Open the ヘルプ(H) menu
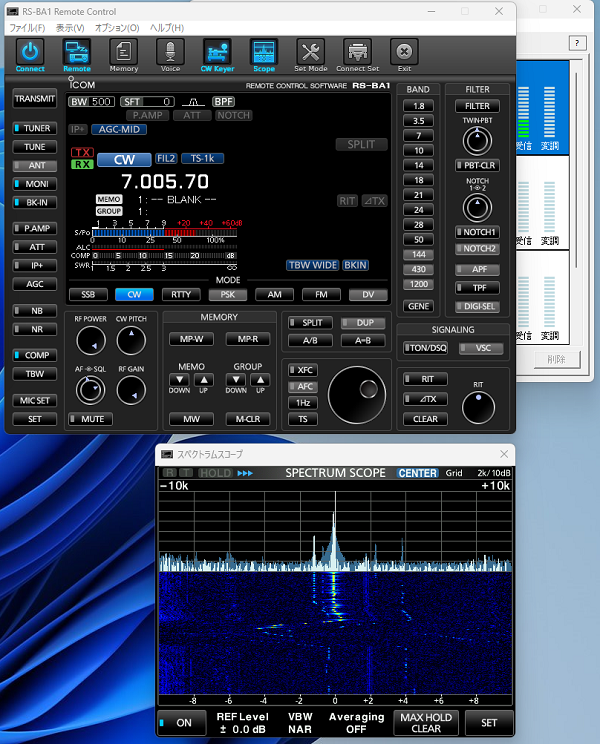Screen dimensions: 600x744 [167, 28]
